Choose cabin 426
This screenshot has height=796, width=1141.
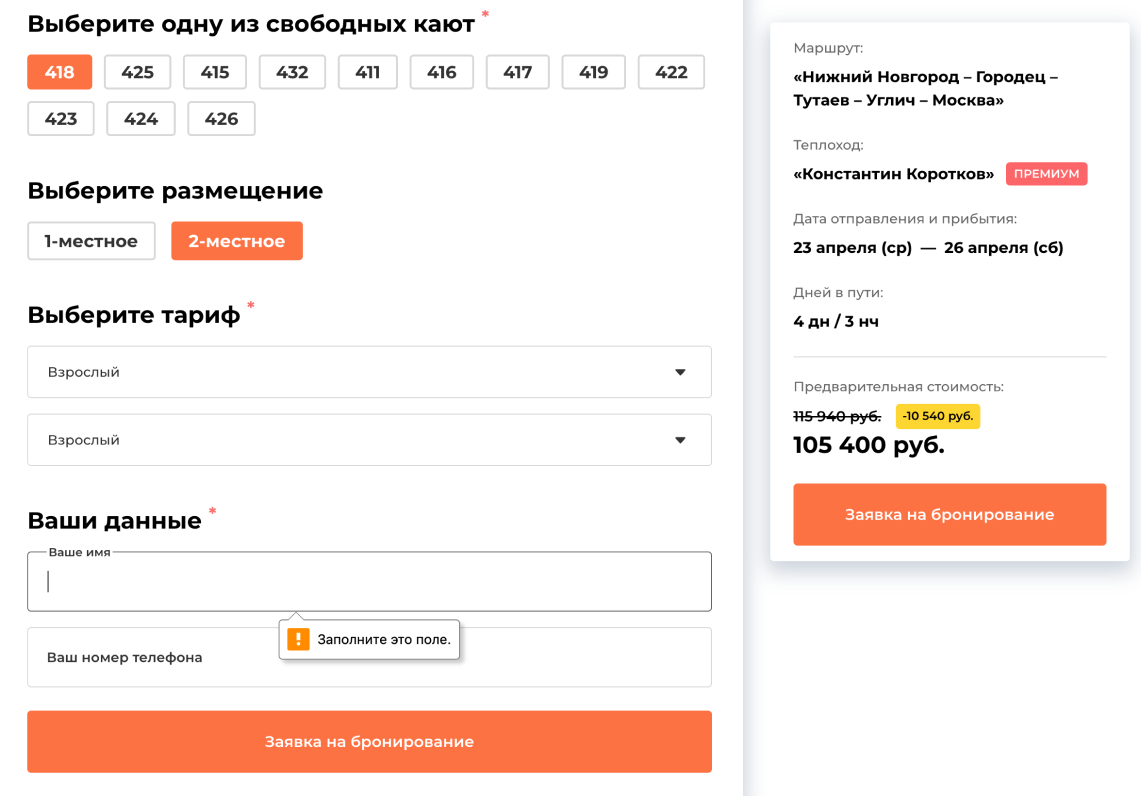tap(221, 119)
